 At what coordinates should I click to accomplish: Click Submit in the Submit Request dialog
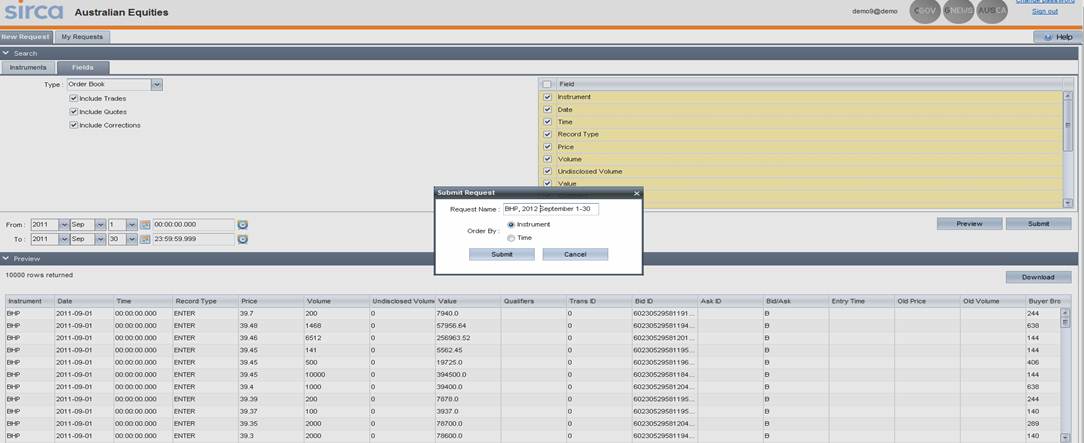502,254
